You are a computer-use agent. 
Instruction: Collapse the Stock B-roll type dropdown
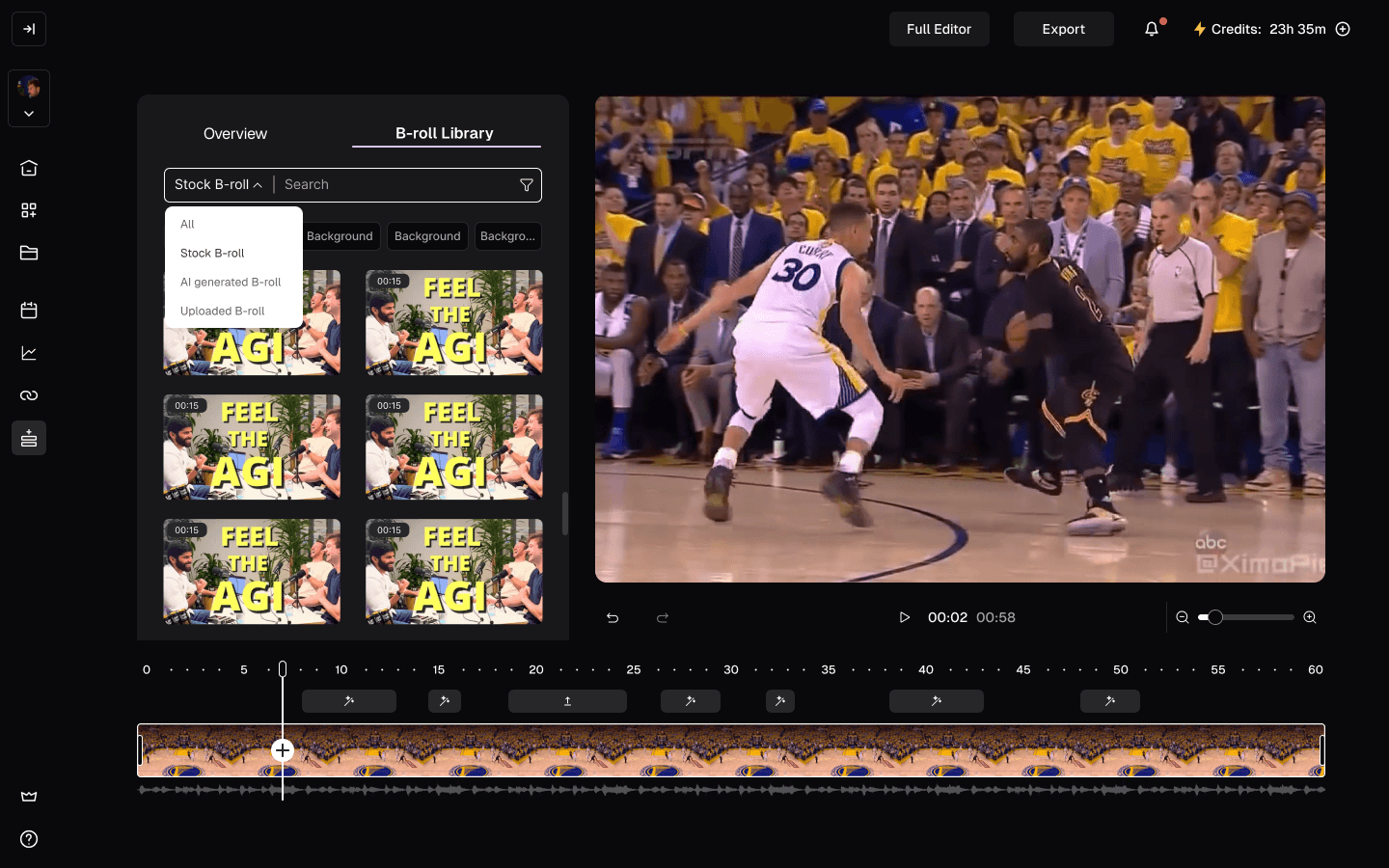click(219, 184)
